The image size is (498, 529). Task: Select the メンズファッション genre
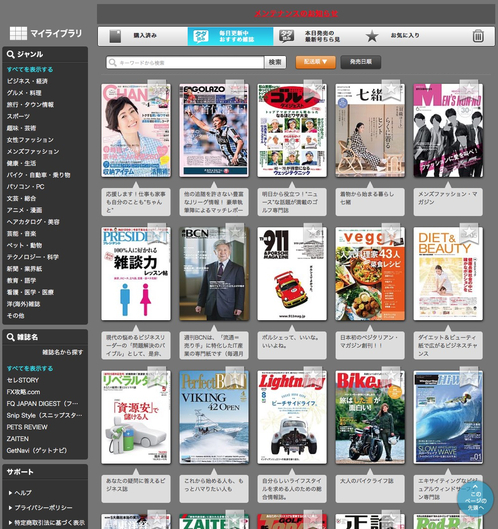33,151
